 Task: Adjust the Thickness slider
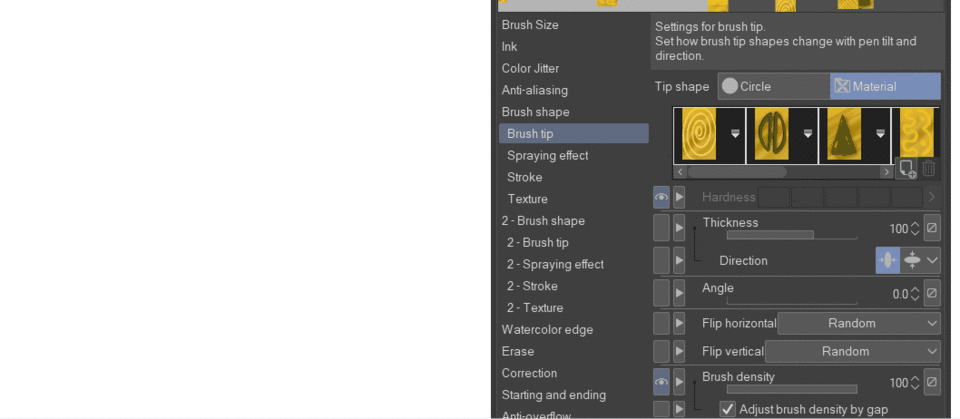(x=791, y=236)
